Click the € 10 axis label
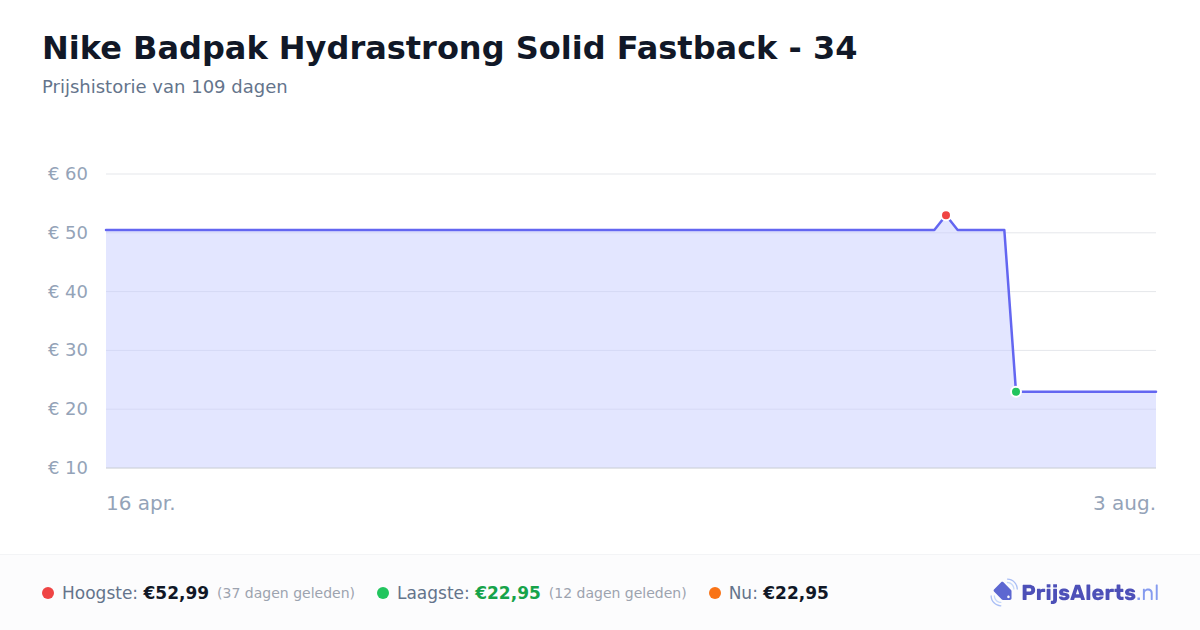The height and width of the screenshot is (630, 1200). tap(68, 468)
